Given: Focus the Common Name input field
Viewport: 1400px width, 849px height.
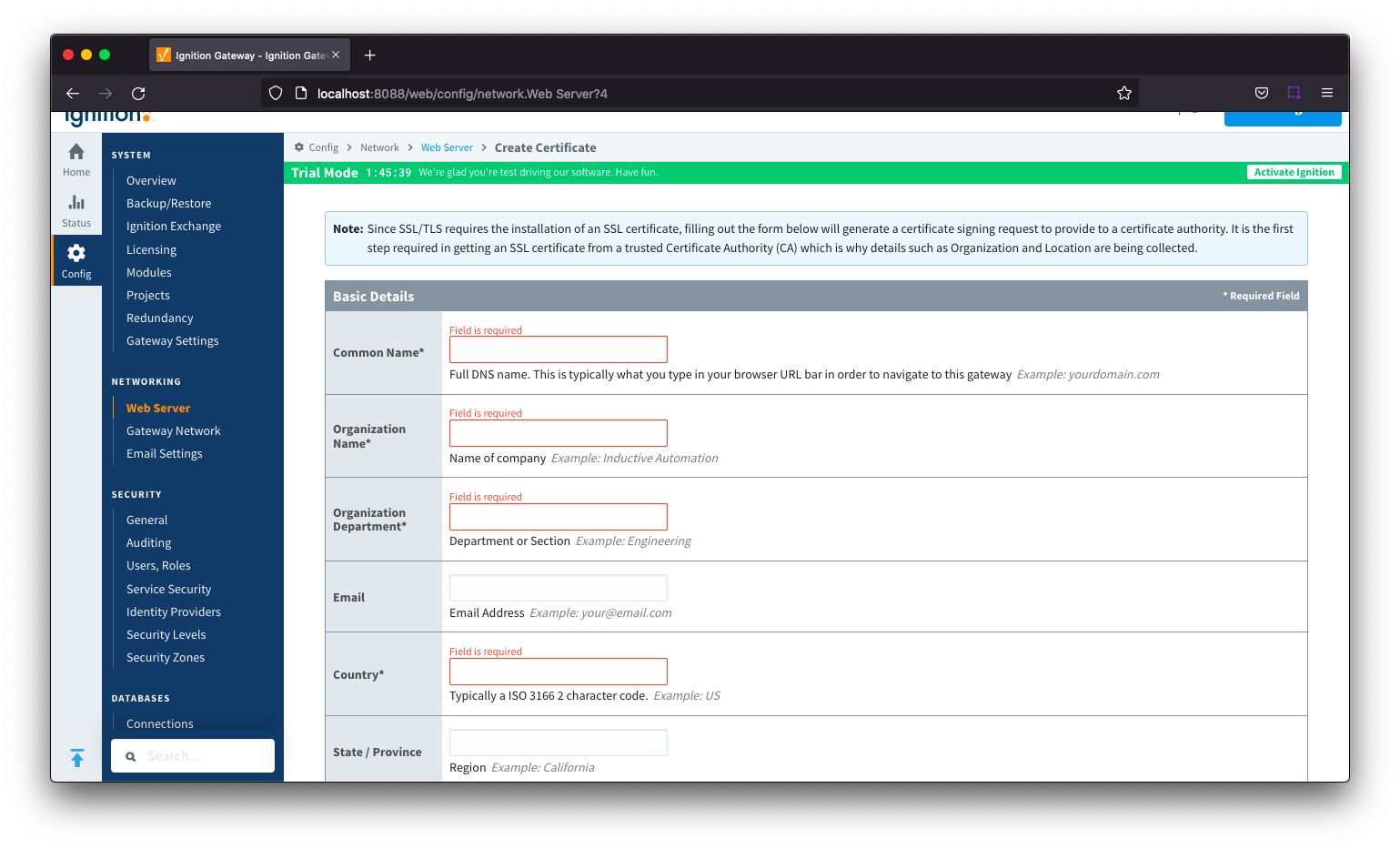Looking at the screenshot, I should [559, 349].
